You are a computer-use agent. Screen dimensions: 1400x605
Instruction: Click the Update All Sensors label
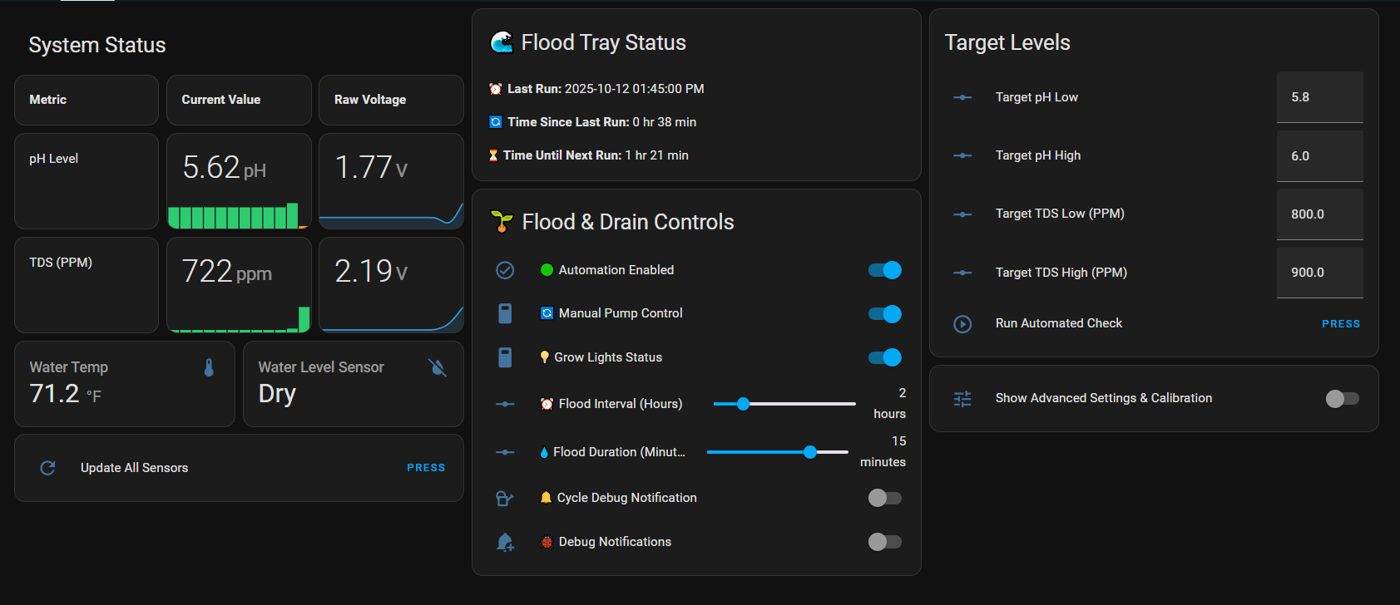tap(134, 468)
